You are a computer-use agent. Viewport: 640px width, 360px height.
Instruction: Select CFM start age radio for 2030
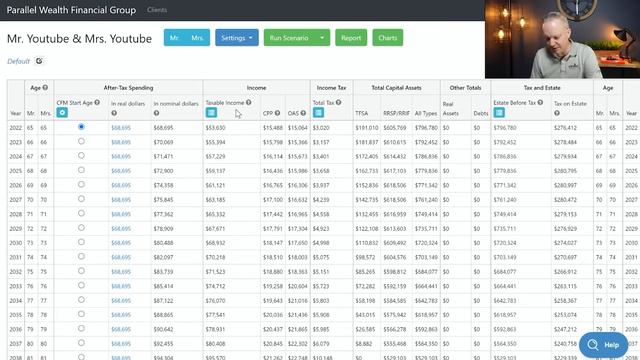coord(81,242)
